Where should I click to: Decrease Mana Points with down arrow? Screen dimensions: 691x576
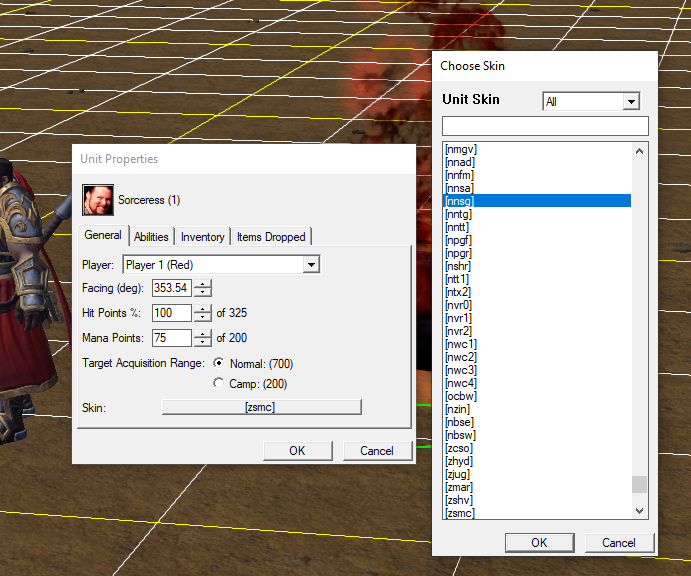click(x=203, y=342)
